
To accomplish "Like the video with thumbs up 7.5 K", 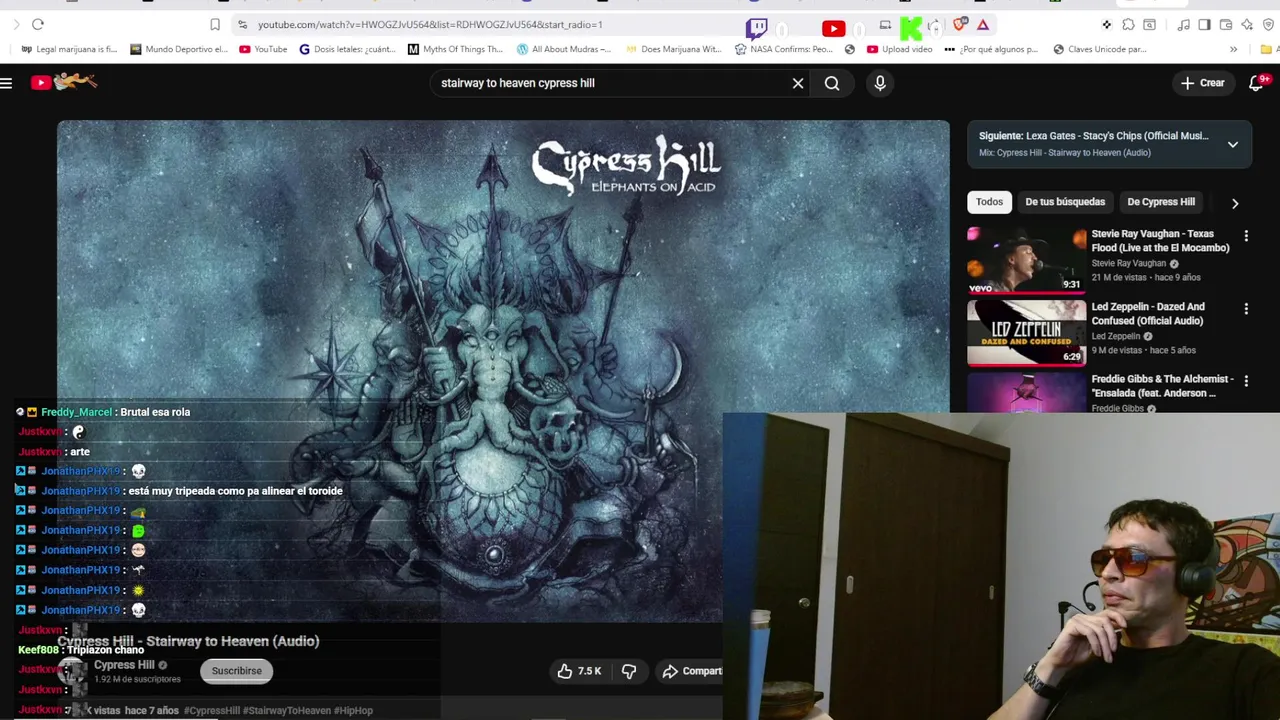I will click(x=580, y=671).
